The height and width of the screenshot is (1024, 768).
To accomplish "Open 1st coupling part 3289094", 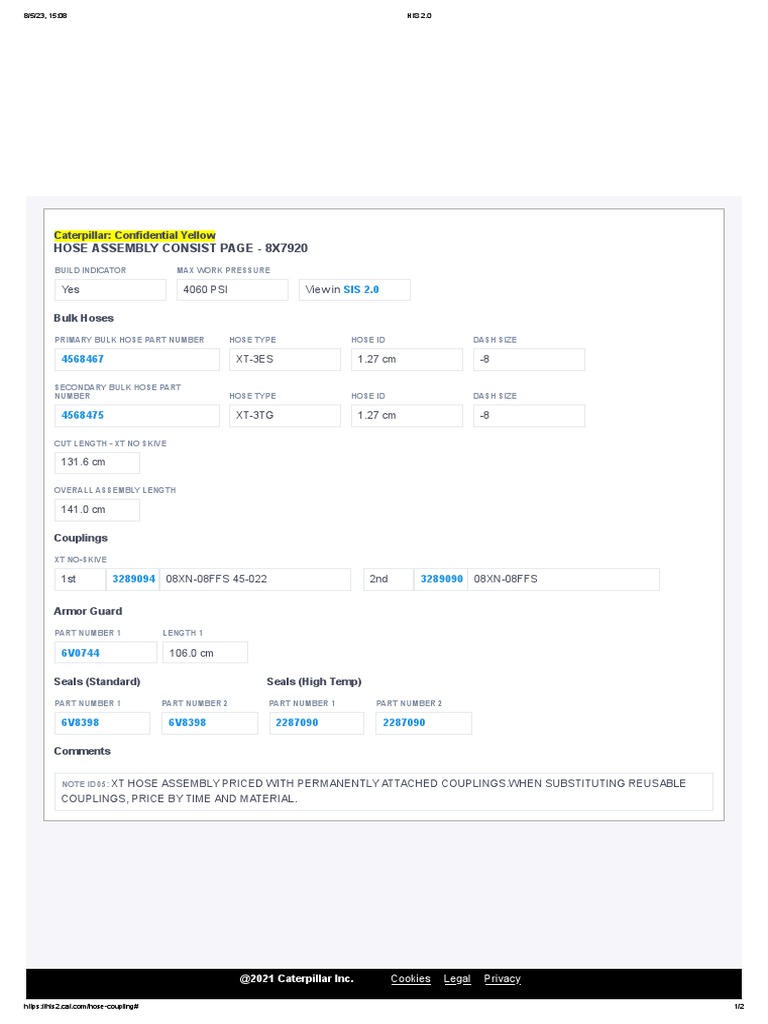I will coord(133,579).
